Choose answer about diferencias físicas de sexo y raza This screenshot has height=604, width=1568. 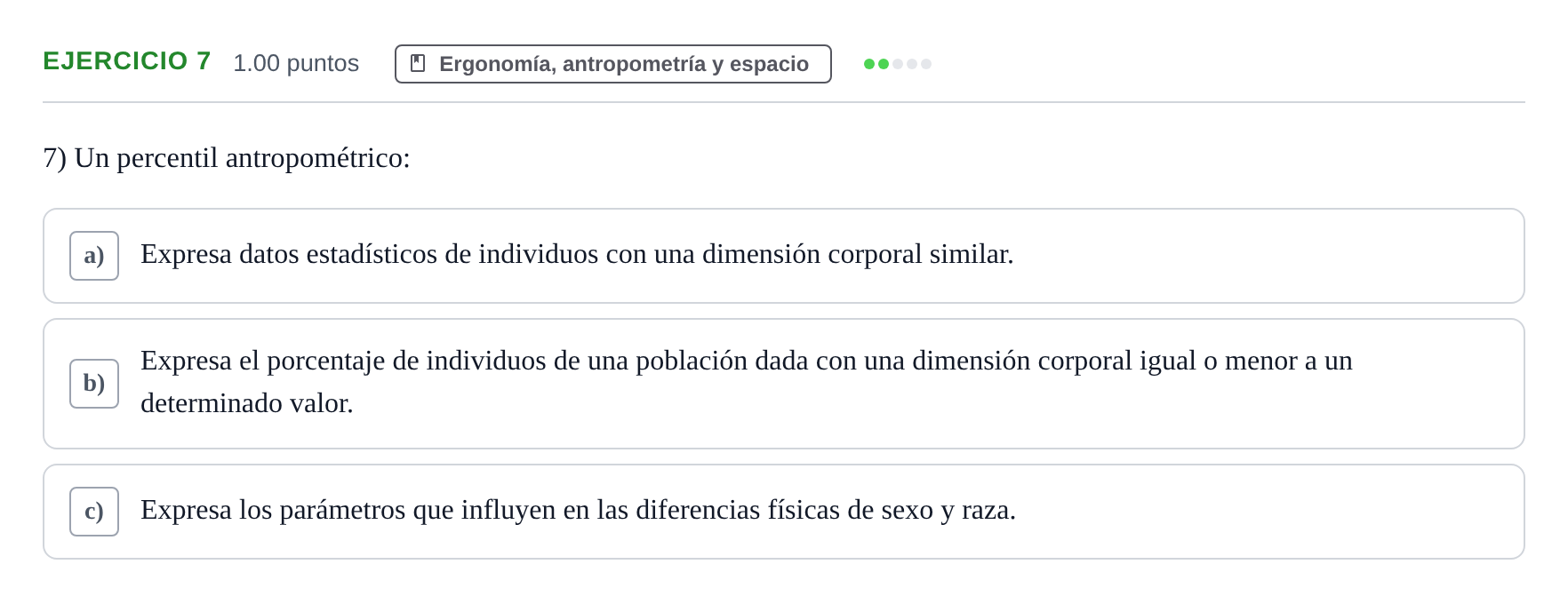pyautogui.click(x=784, y=512)
